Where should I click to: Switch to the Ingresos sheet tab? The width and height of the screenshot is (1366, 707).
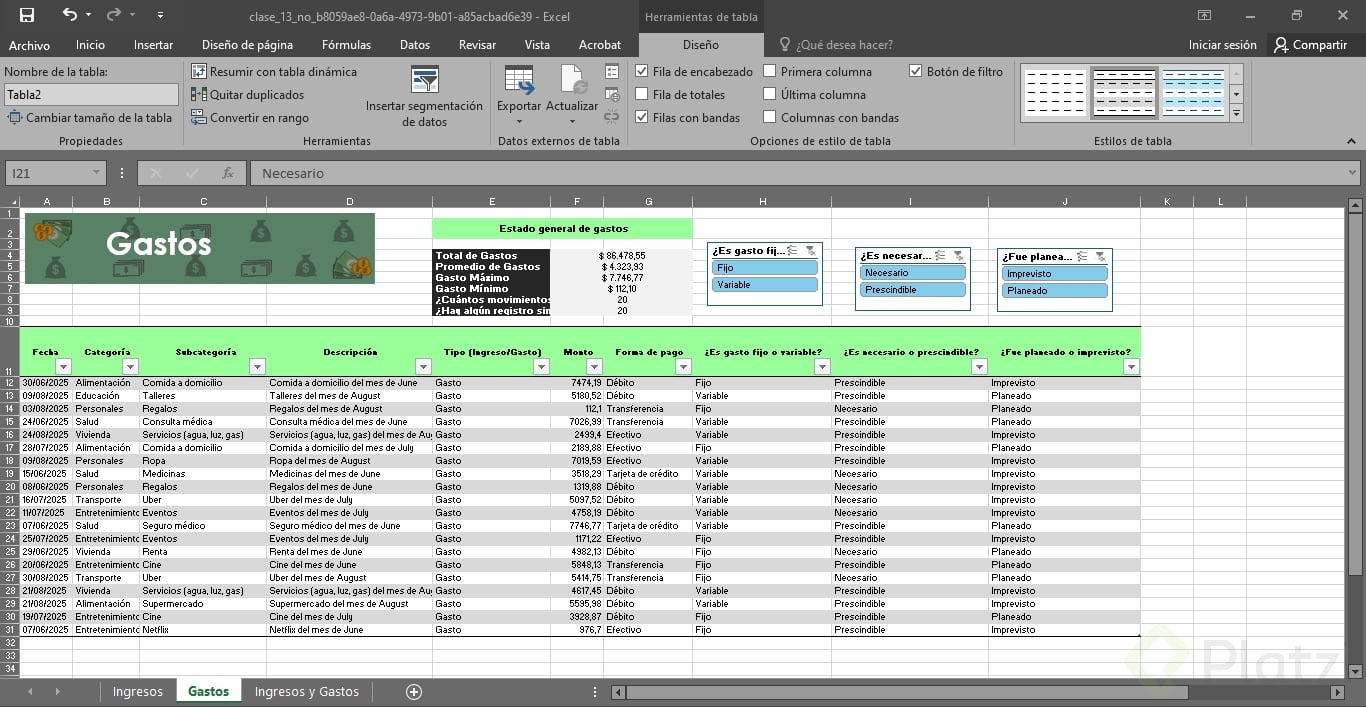137,692
